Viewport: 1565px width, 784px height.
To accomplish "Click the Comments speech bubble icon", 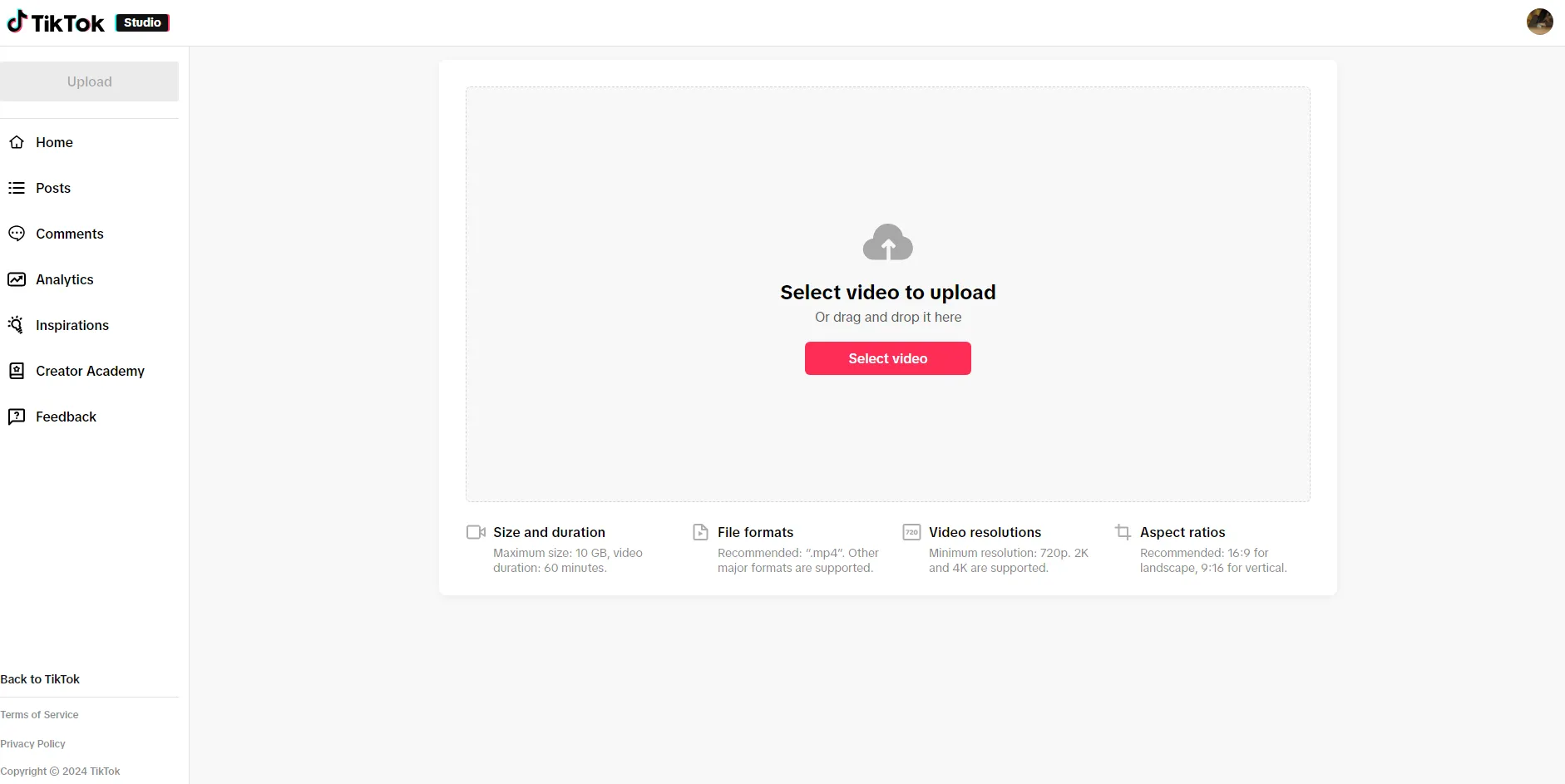I will pos(17,234).
